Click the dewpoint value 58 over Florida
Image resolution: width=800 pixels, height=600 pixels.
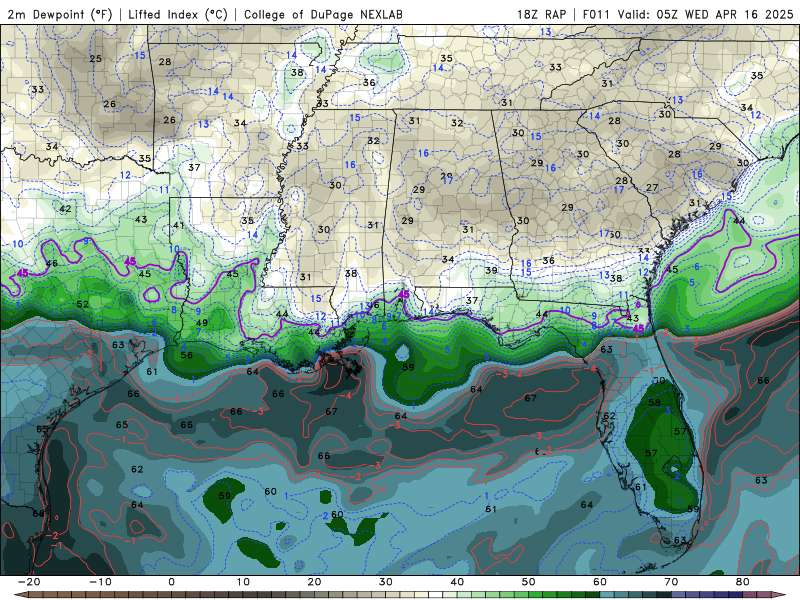pyautogui.click(x=655, y=402)
